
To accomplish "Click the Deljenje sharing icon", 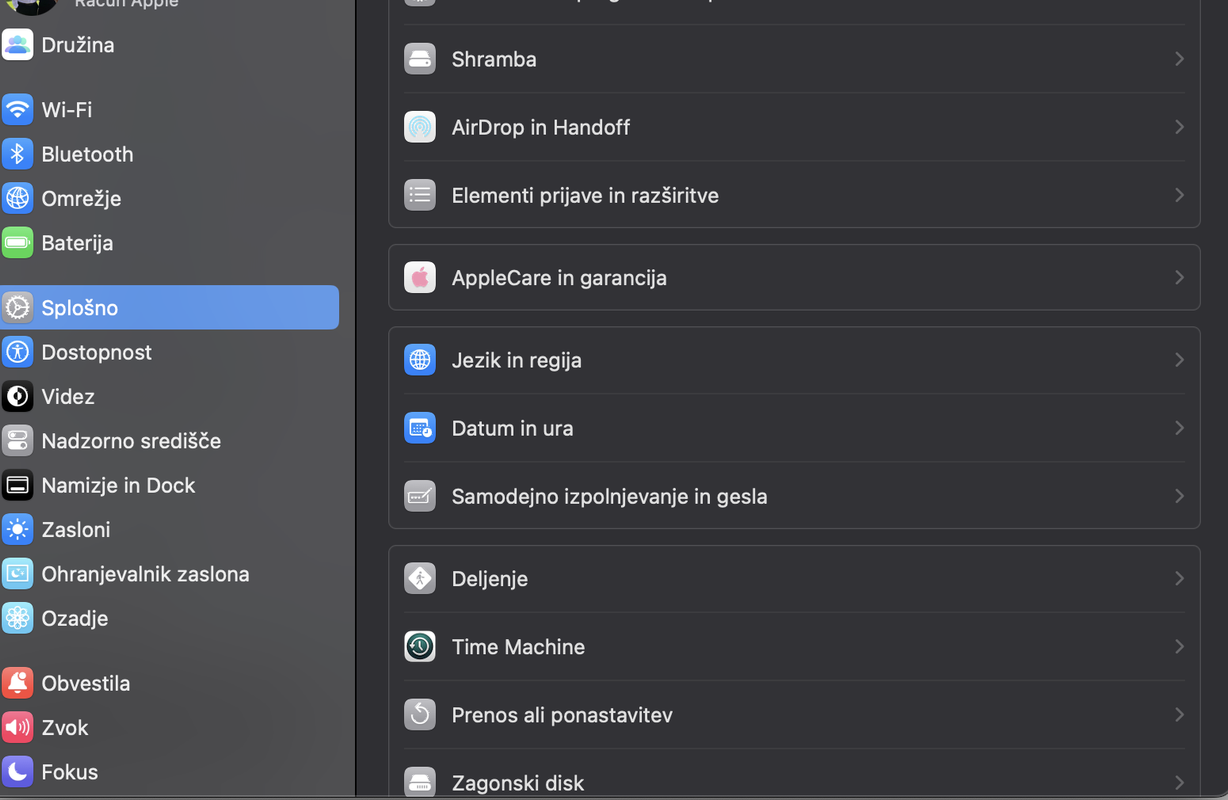I will (x=420, y=579).
